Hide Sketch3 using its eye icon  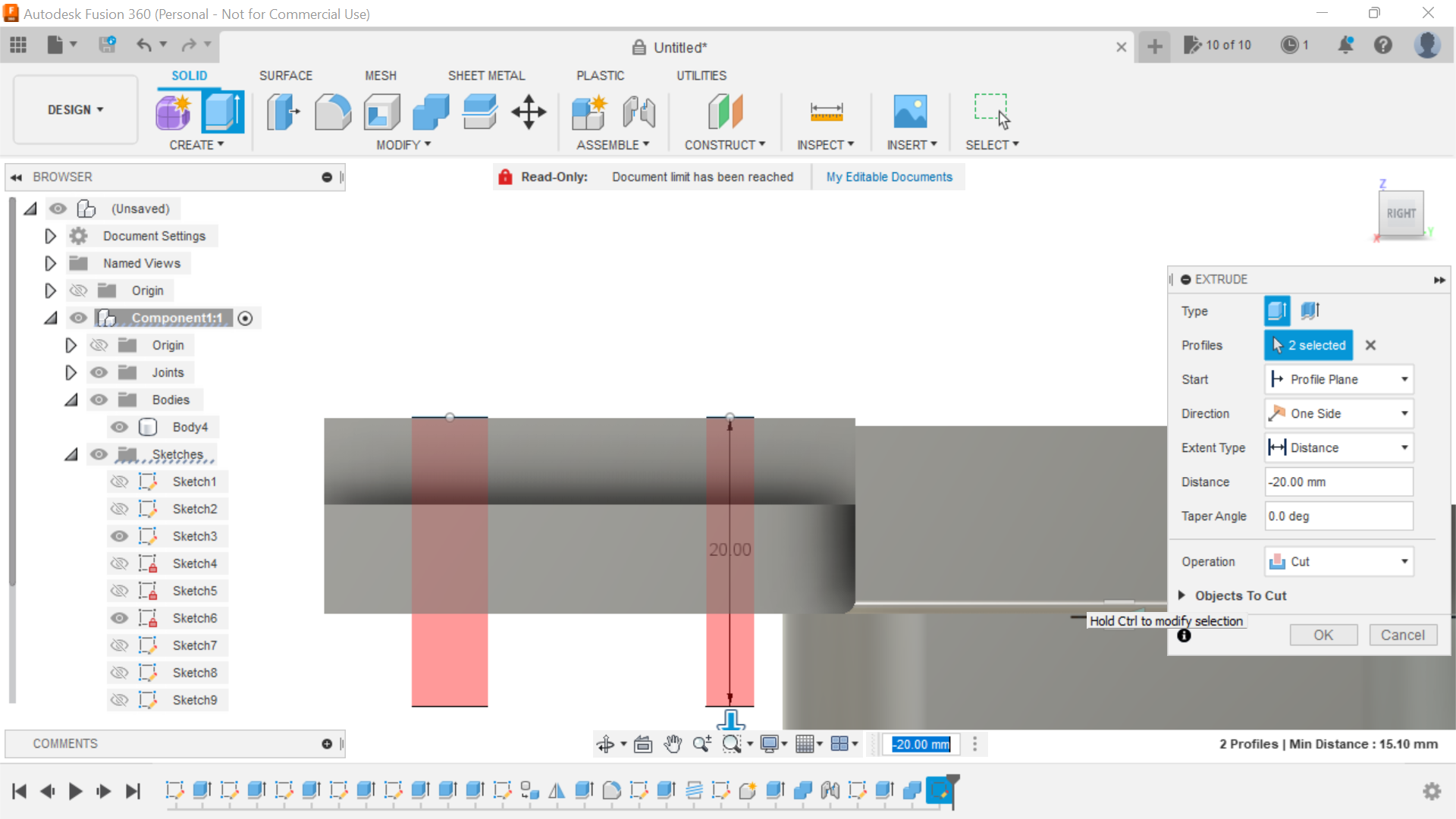tap(119, 536)
